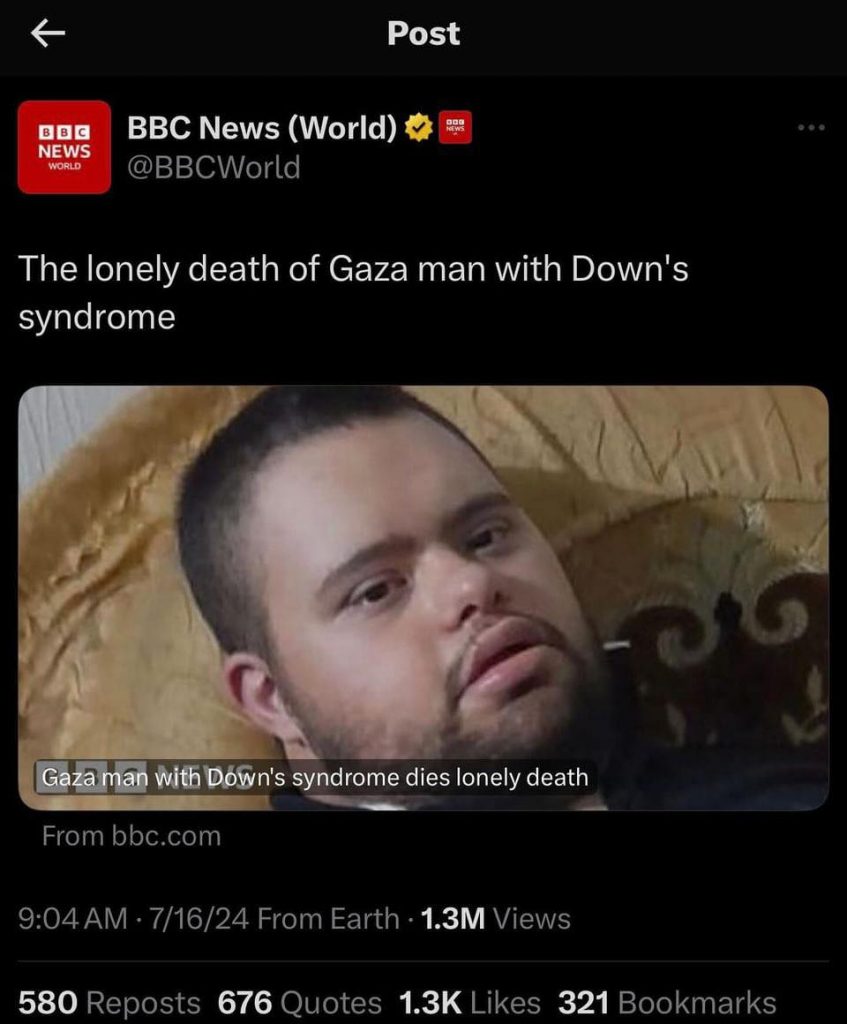Tap the 9:04 AM timestamp
The image size is (847, 1024).
72,919
